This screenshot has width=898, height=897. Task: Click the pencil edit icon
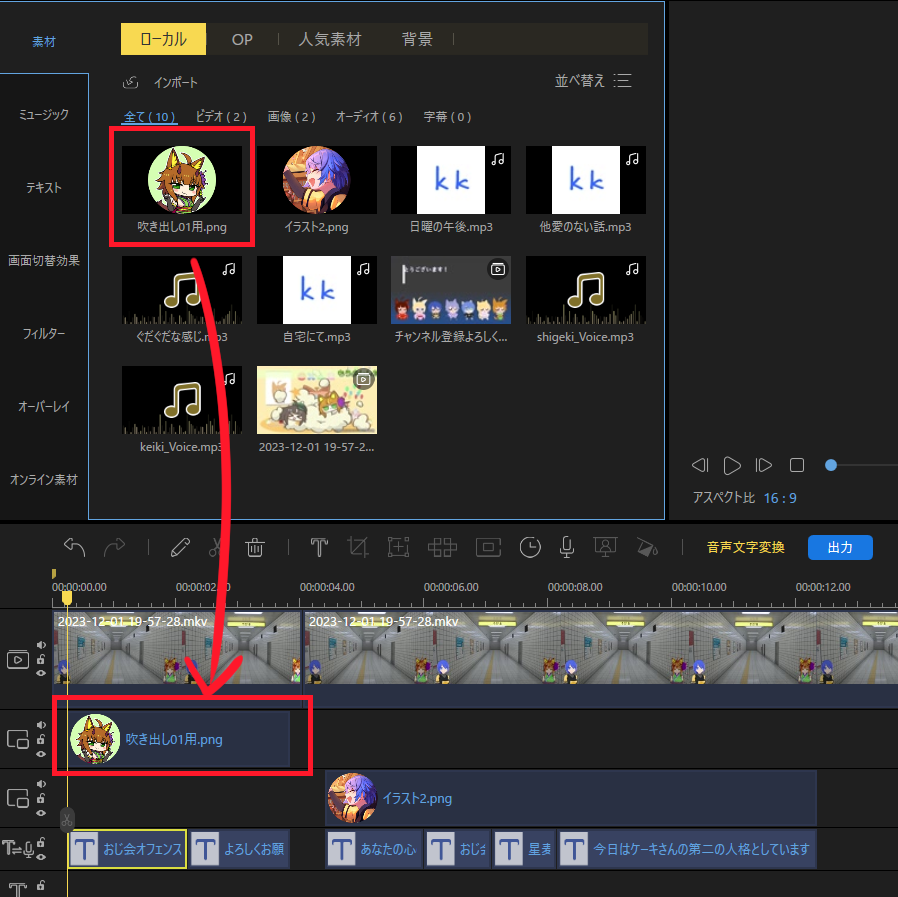(x=180, y=547)
